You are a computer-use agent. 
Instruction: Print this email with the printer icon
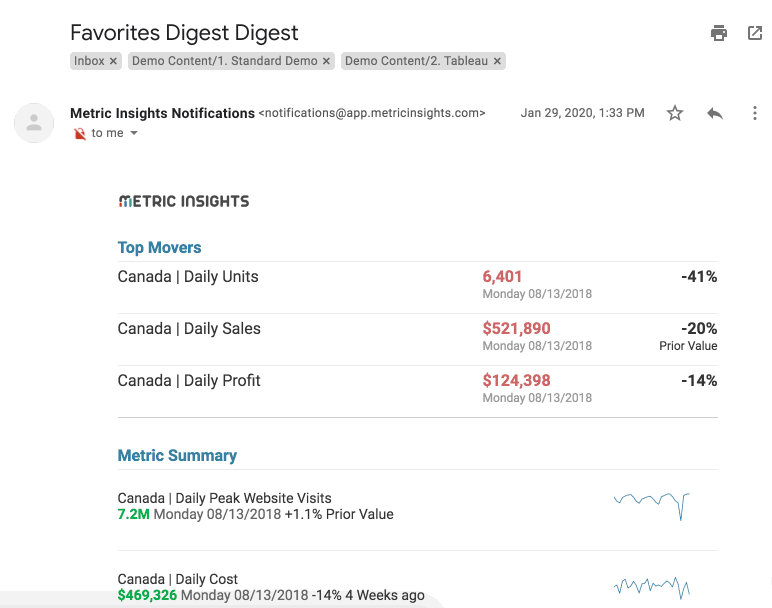tap(719, 33)
